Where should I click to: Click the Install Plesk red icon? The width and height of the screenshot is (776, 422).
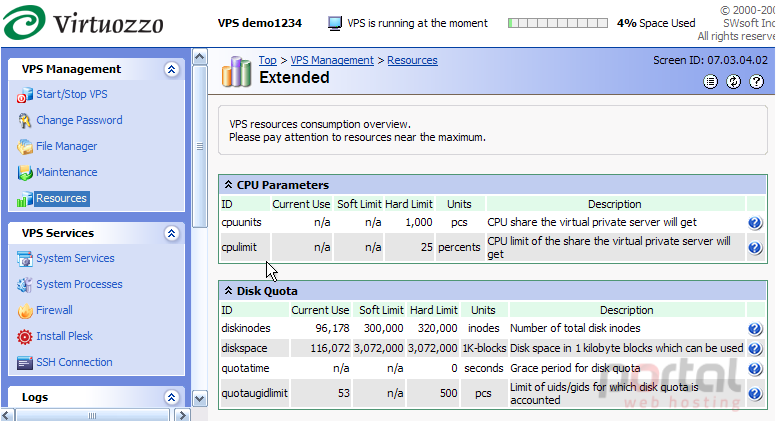(24, 337)
